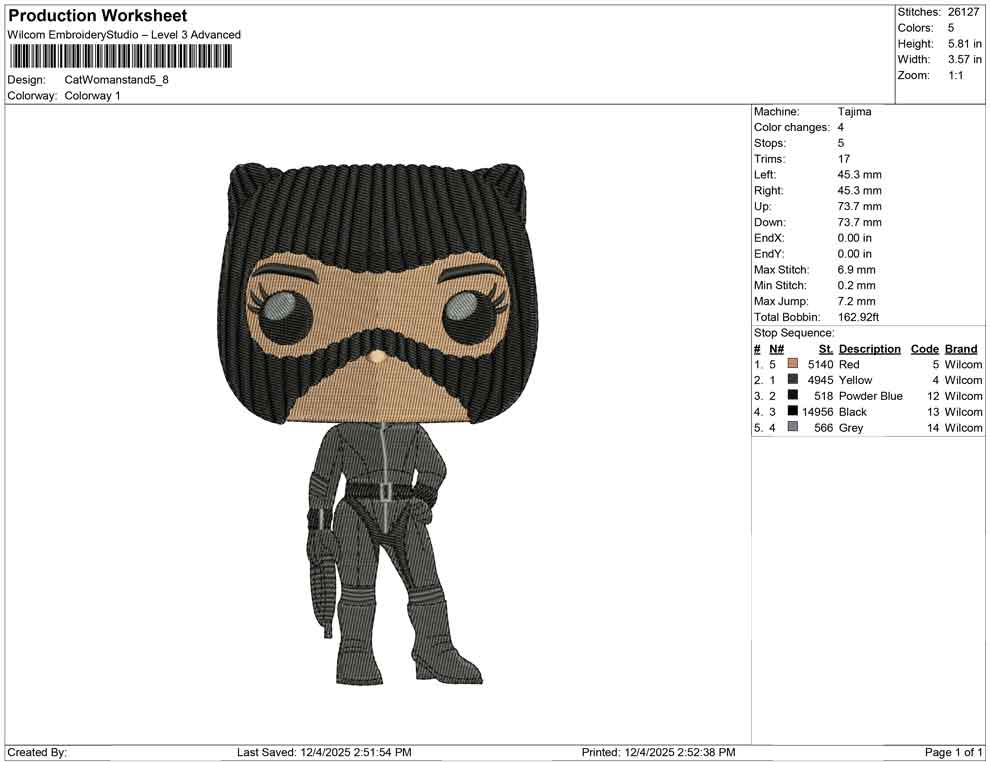The width and height of the screenshot is (990, 762).
Task: Click 'Wilcom EmbroideryStudio – Level 3 Advanced' text
Action: [x=124, y=35]
